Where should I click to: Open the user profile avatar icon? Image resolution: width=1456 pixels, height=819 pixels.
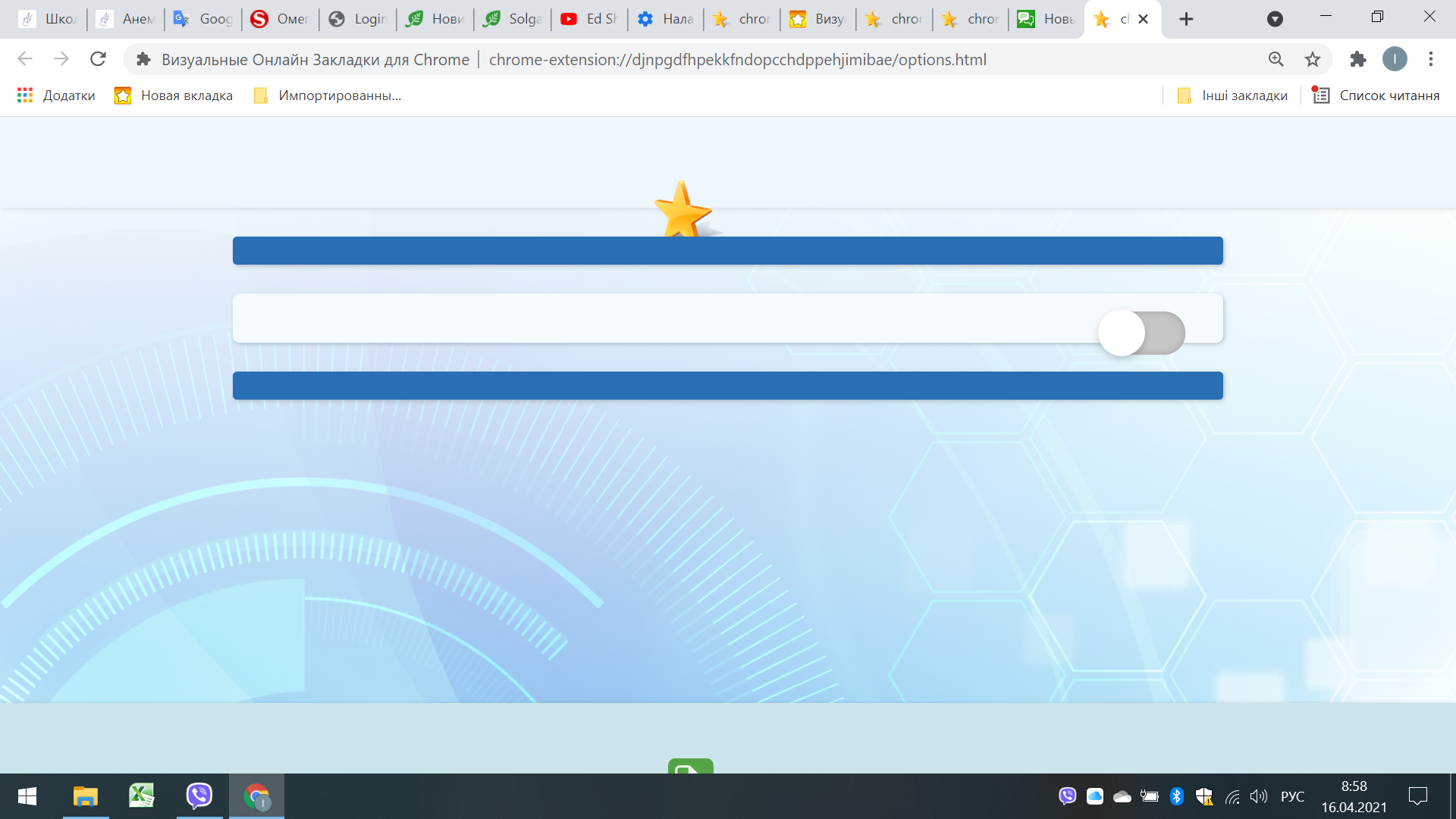1394,59
